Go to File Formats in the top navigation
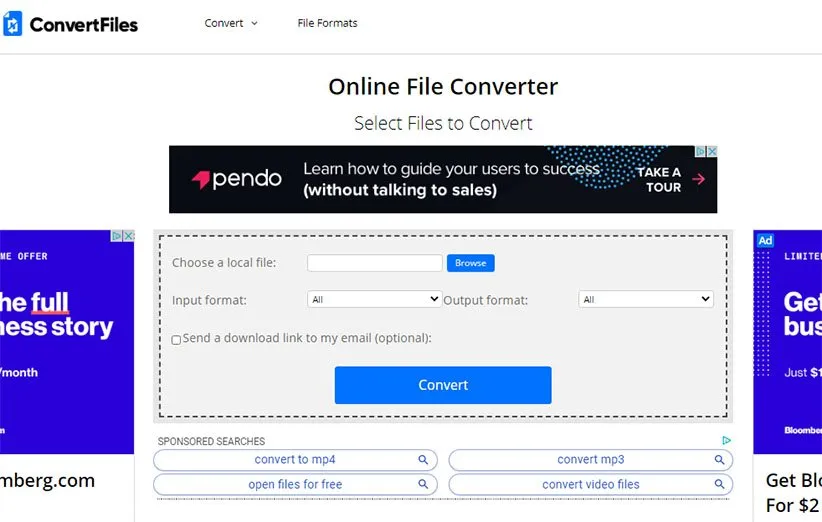 (x=327, y=23)
